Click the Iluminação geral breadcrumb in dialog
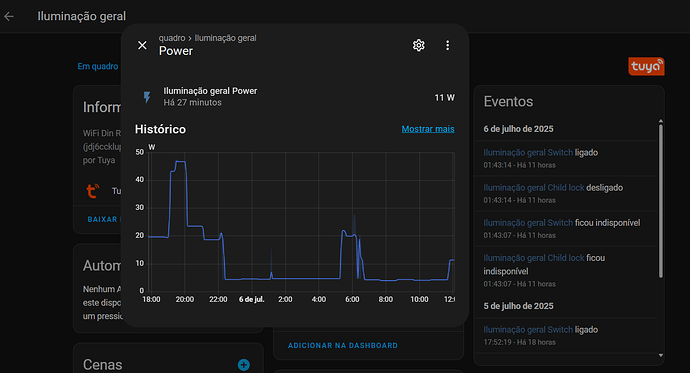 [225, 38]
